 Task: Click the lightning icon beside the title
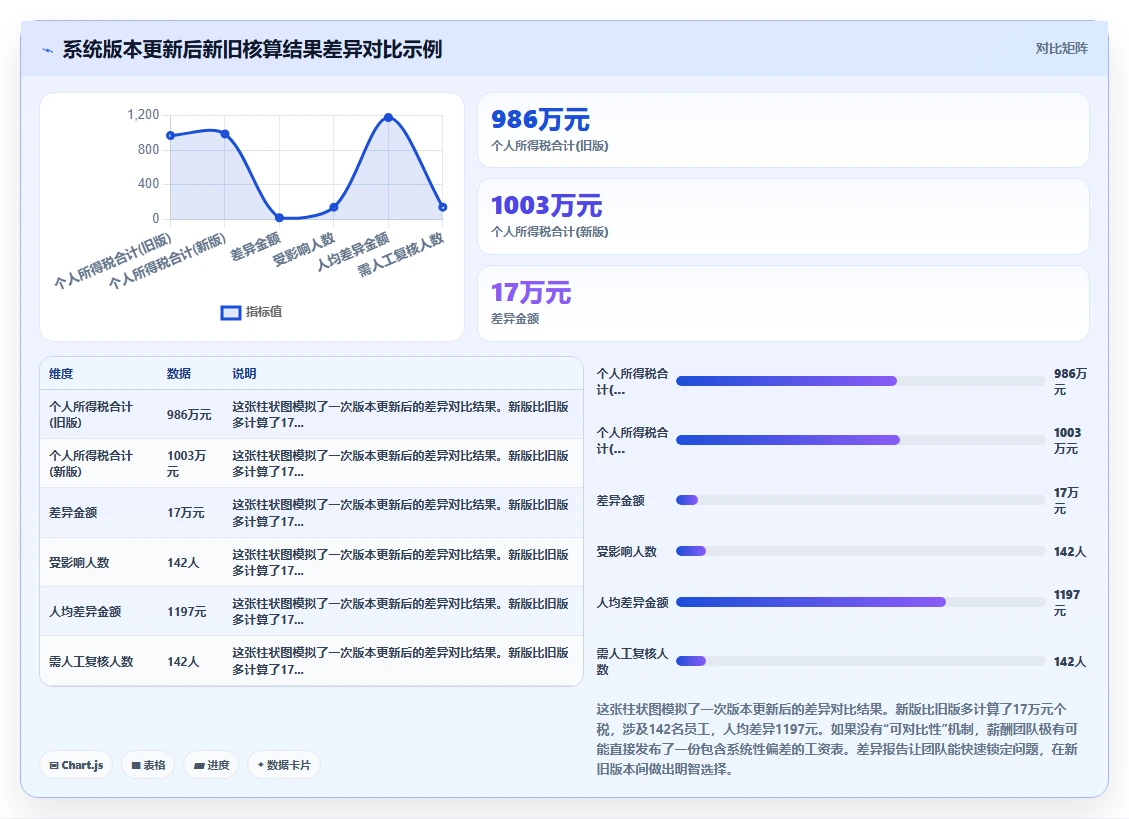tap(48, 50)
